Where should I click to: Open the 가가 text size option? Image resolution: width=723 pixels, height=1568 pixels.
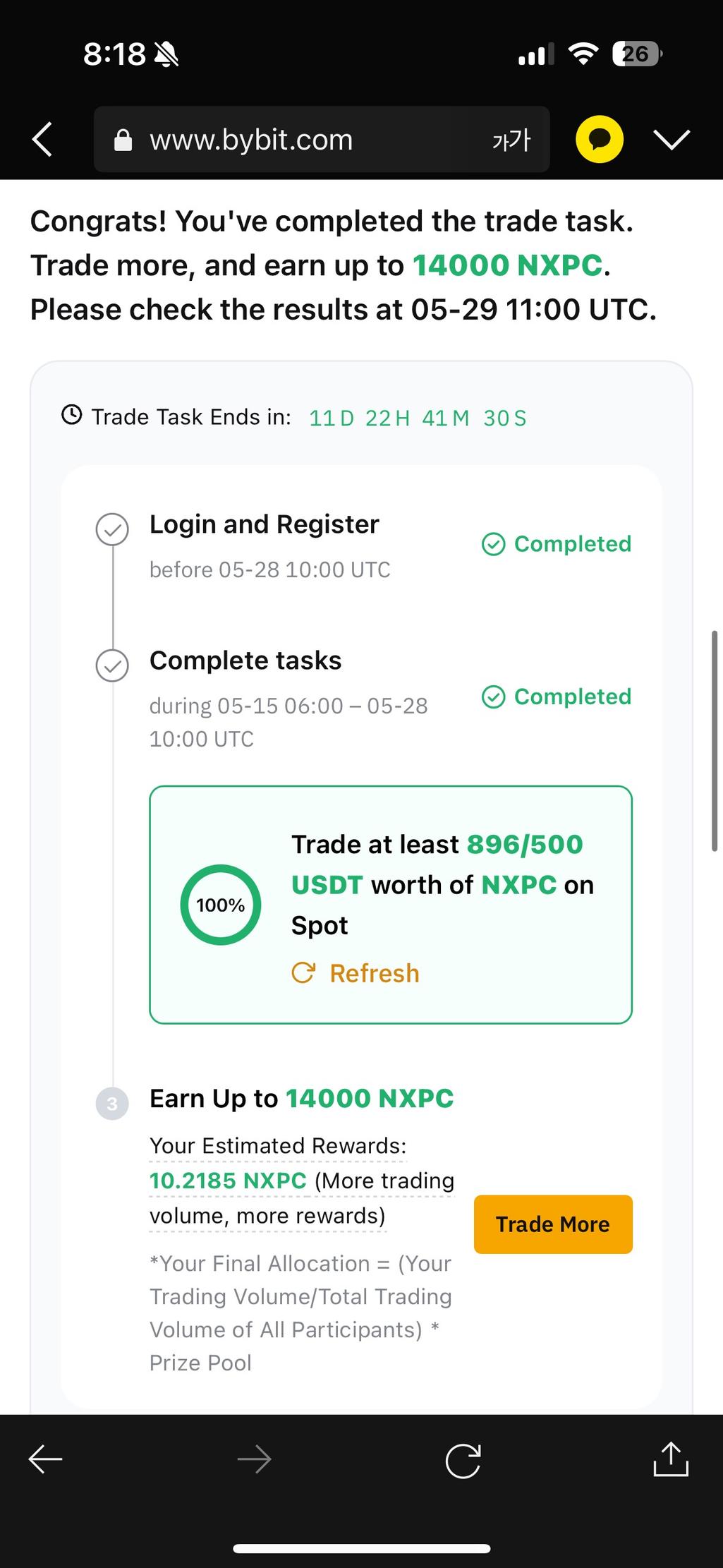pyautogui.click(x=511, y=140)
